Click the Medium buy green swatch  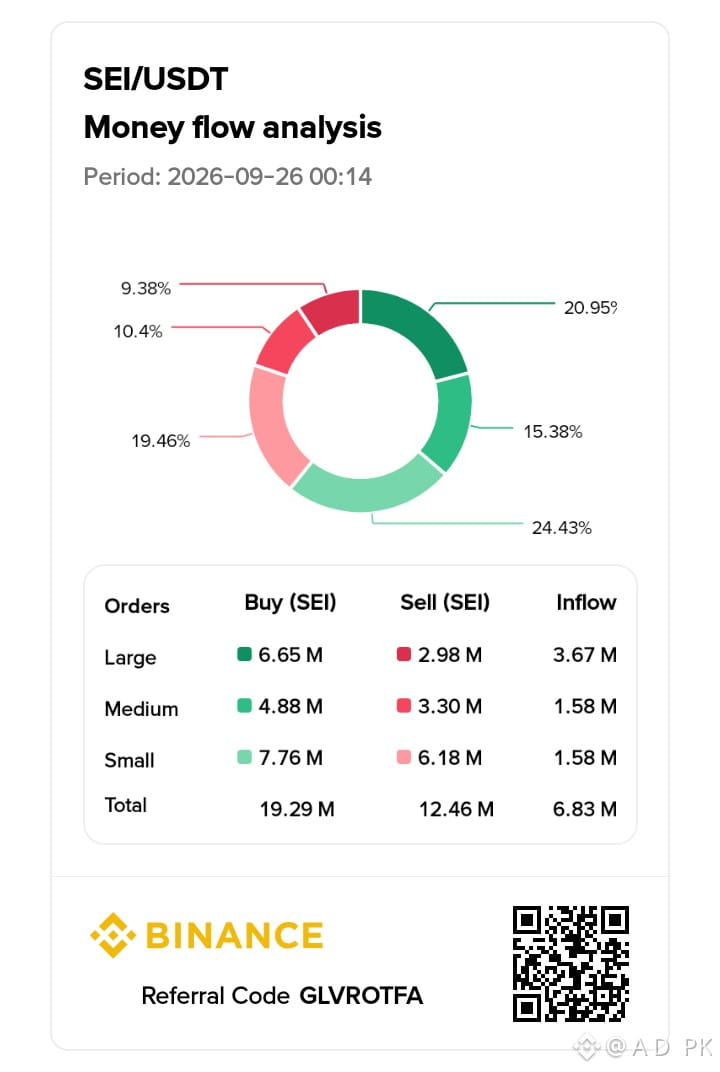(244, 706)
